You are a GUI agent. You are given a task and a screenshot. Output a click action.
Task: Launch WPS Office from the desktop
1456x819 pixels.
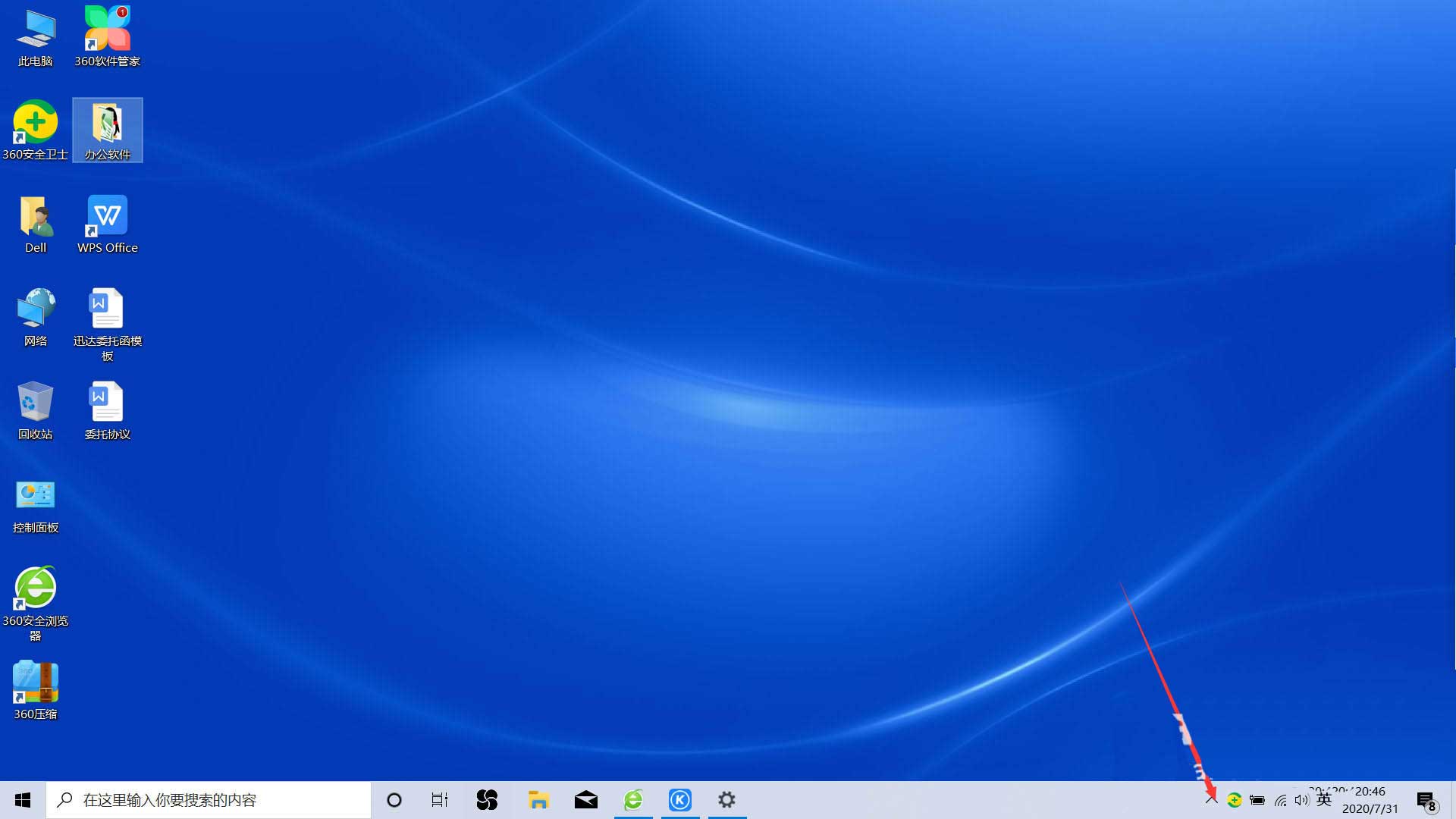(x=106, y=216)
